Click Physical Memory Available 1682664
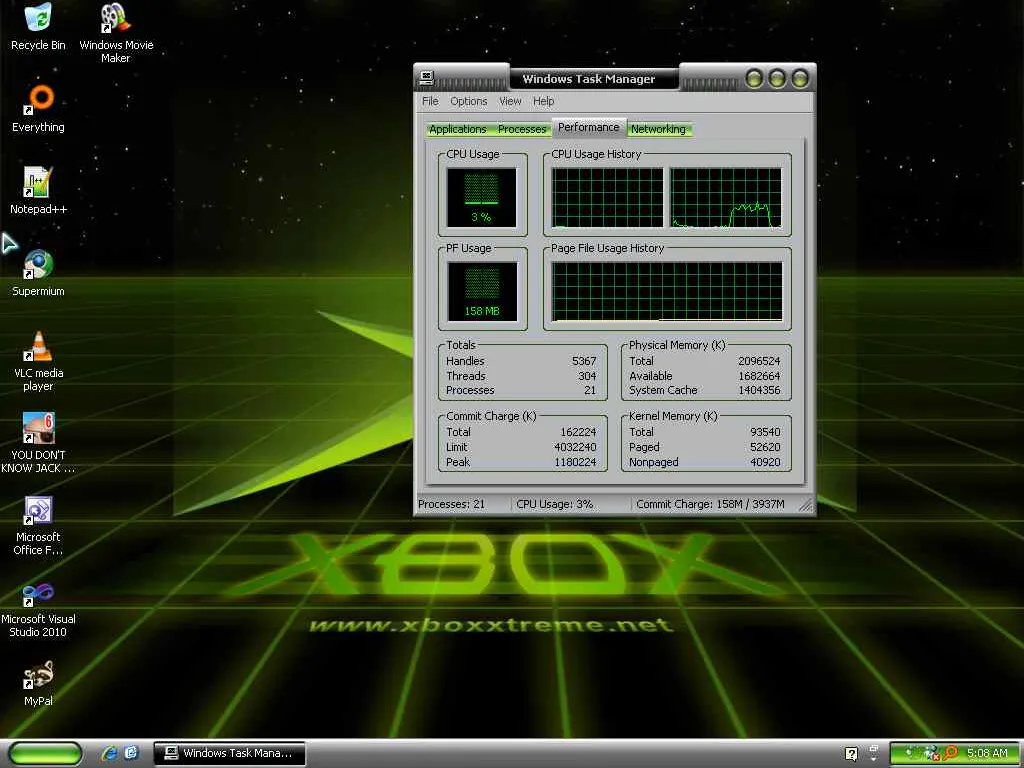The width and height of the screenshot is (1024, 768). click(759, 376)
